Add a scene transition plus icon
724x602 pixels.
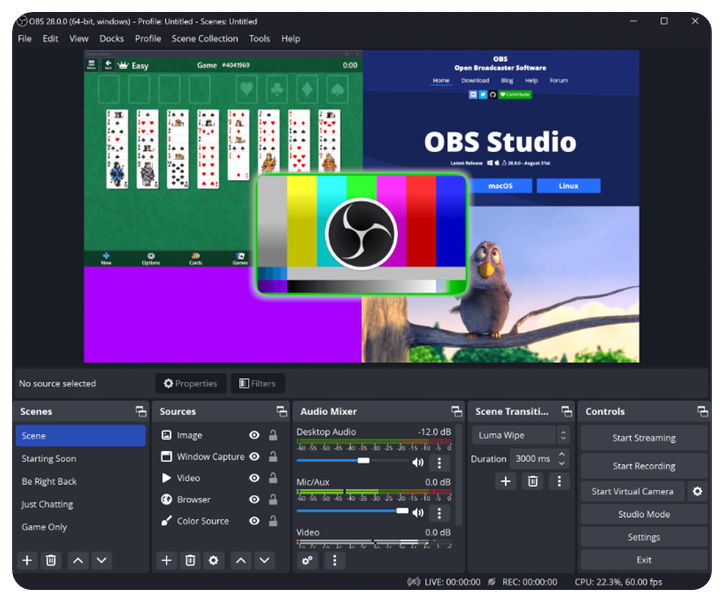coord(506,481)
